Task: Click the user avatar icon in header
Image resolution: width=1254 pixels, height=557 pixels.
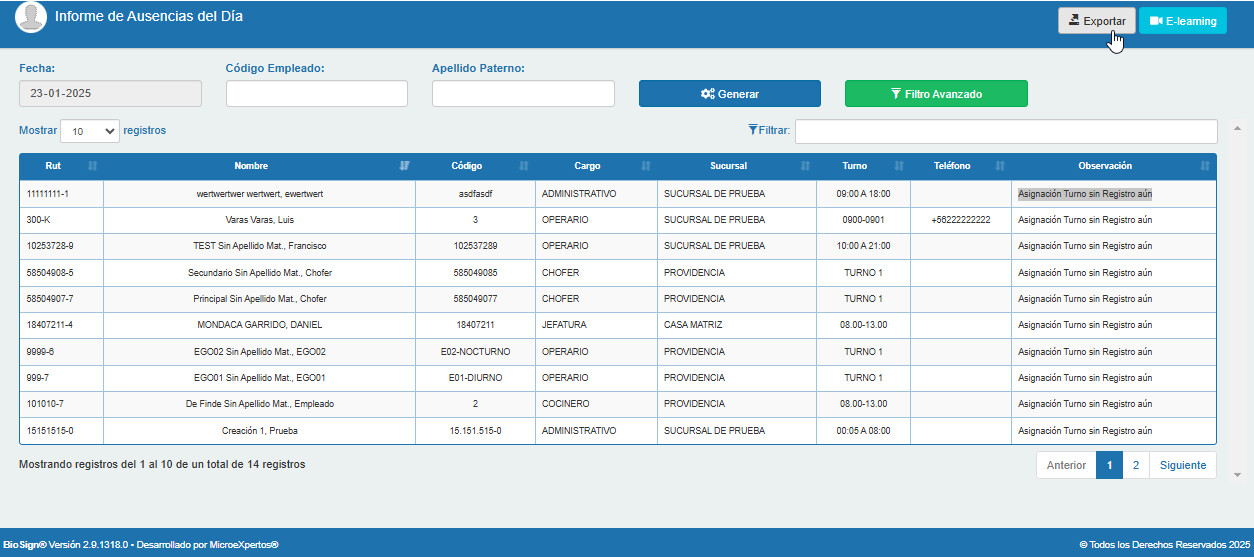Action: 31,18
